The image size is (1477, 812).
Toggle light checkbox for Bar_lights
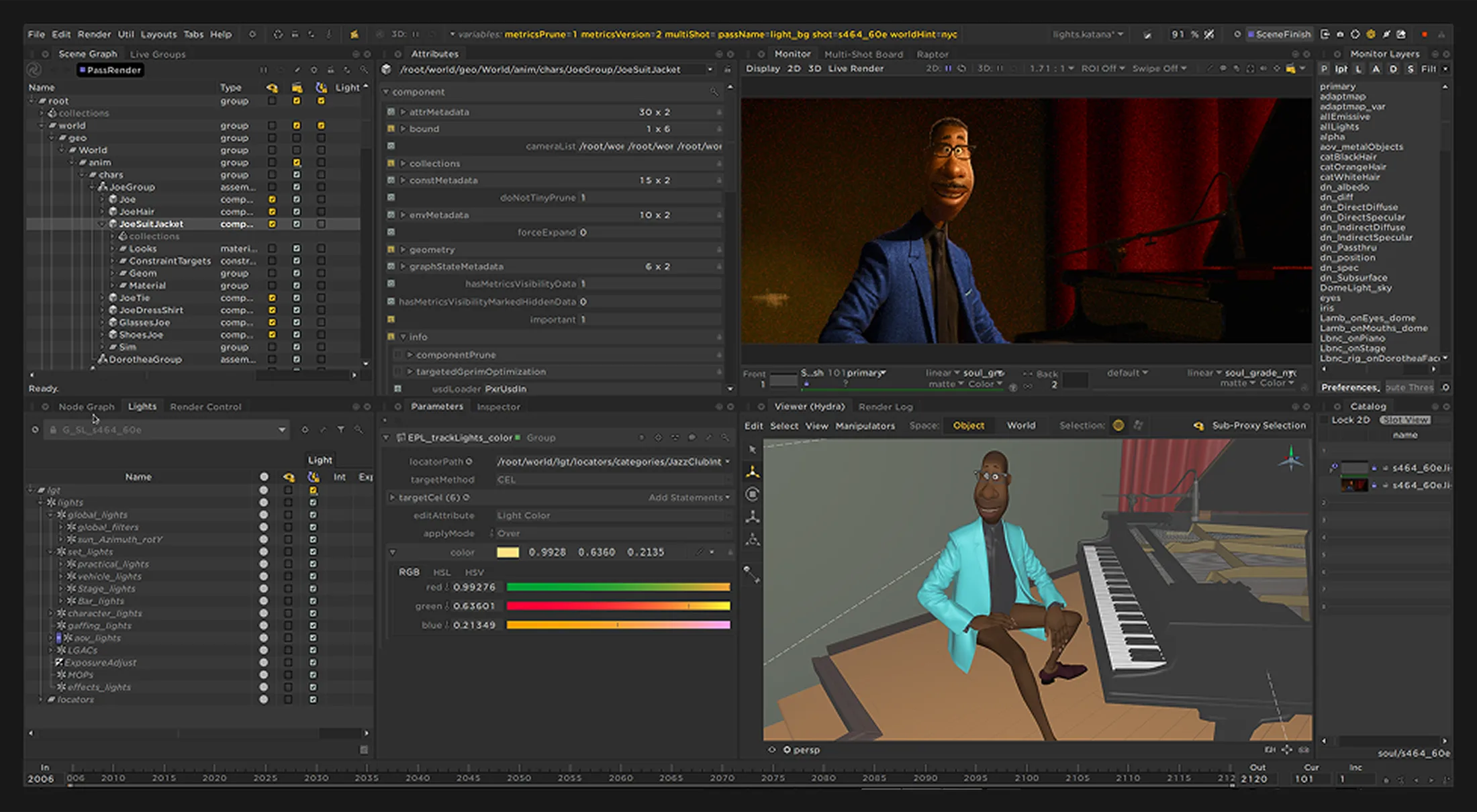[x=313, y=601]
